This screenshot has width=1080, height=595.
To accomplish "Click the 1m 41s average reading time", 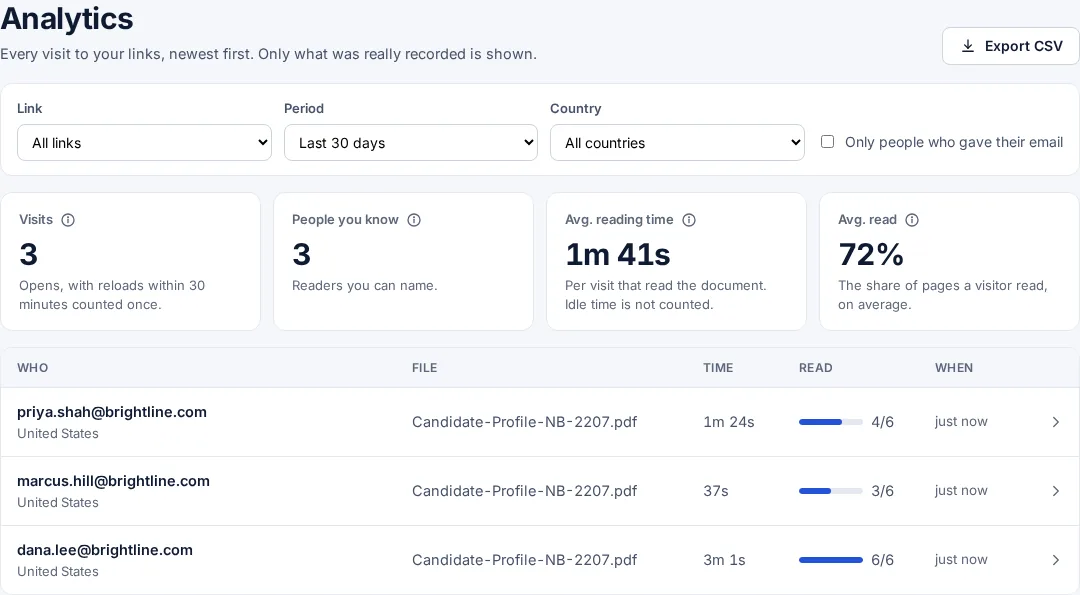I will 618,255.
